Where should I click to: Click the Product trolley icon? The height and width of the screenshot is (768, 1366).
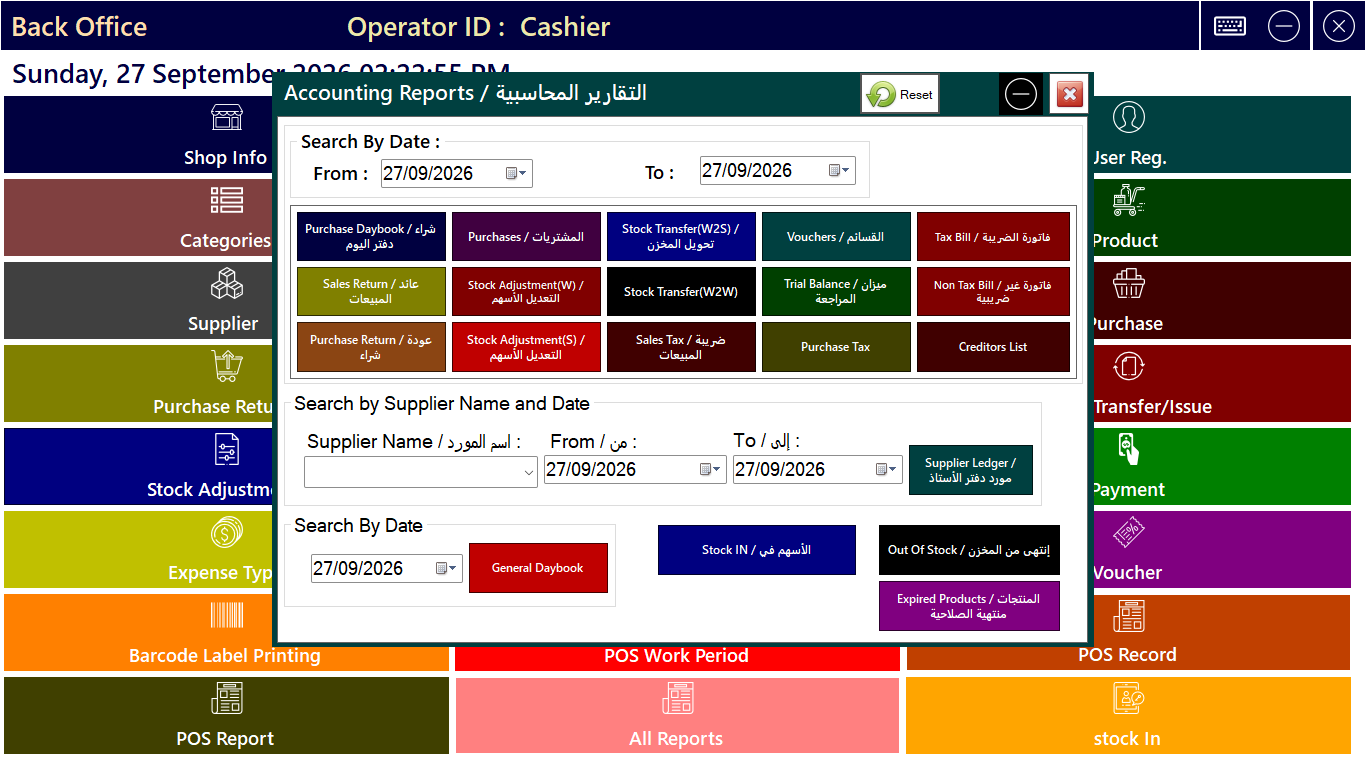click(x=1129, y=201)
